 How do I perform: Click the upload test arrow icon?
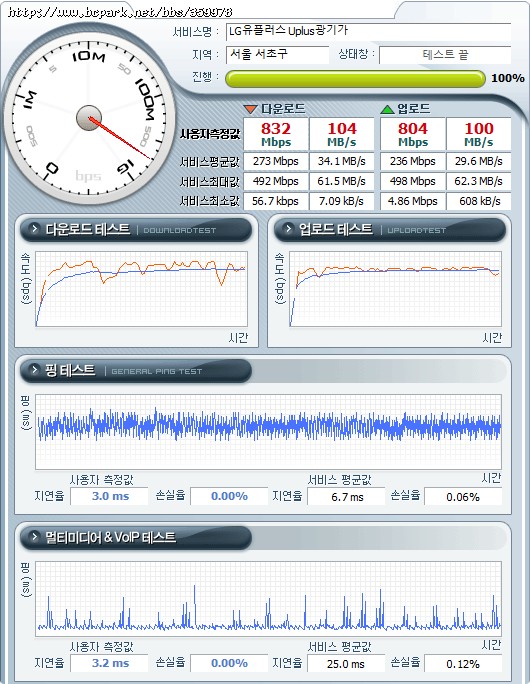pyautogui.click(x=288, y=229)
